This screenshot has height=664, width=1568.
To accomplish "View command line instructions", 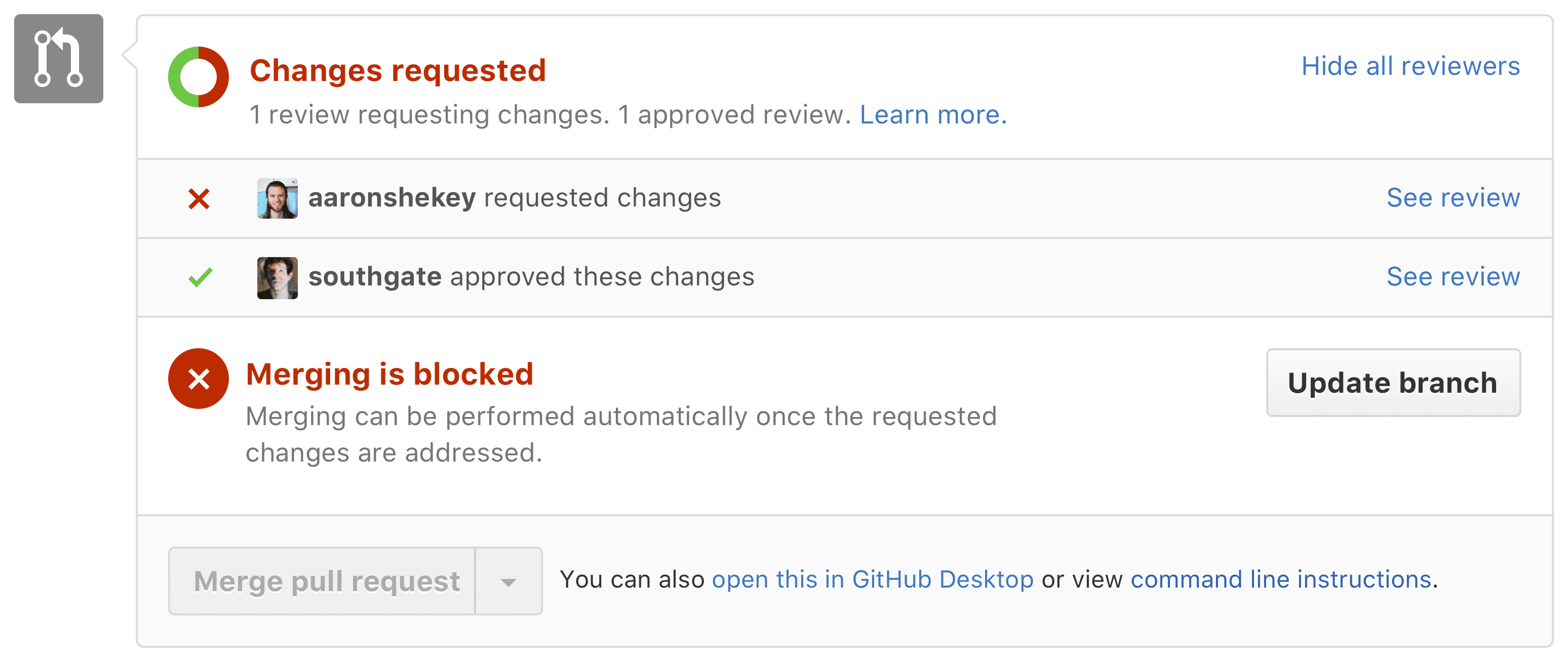I will pos(1281,579).
